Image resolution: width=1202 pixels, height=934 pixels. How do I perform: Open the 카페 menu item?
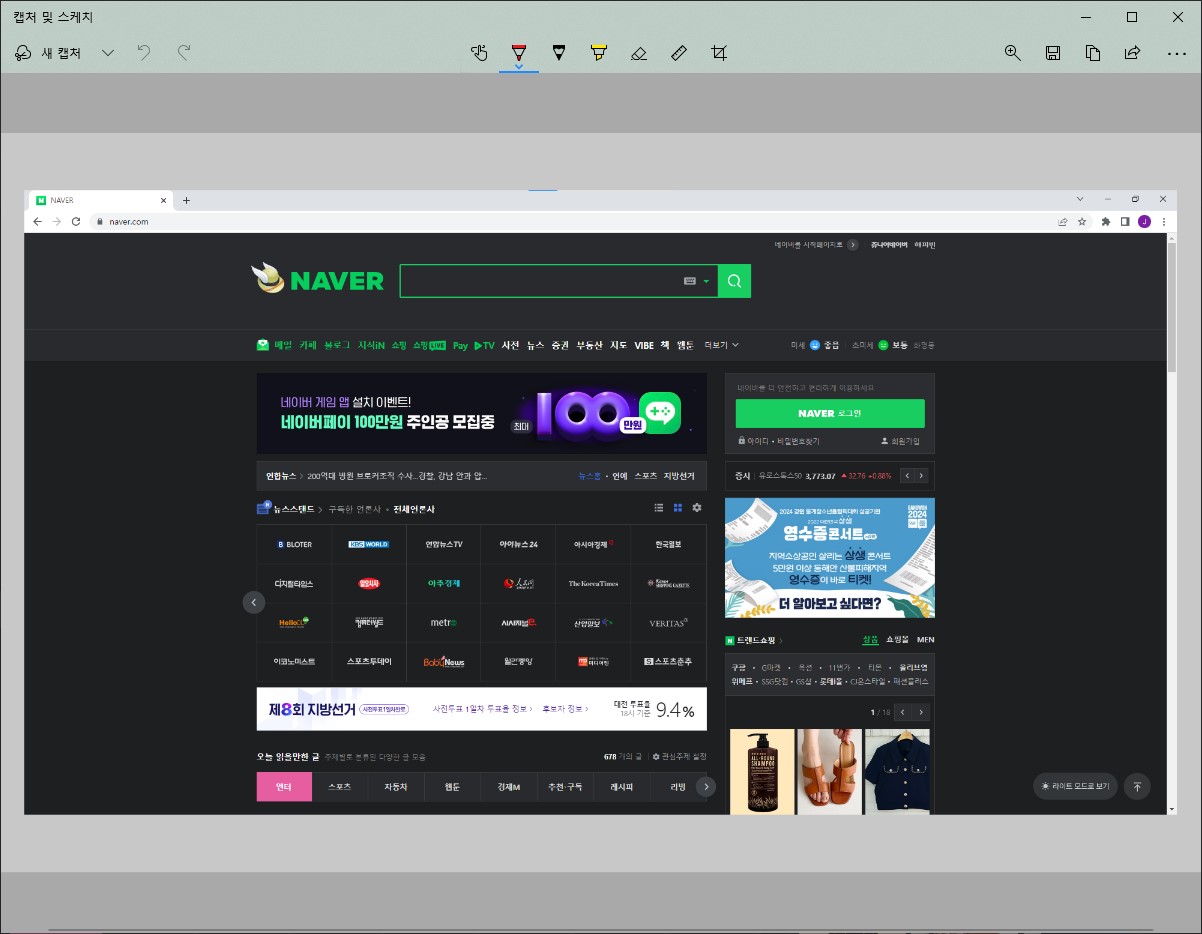[x=307, y=345]
